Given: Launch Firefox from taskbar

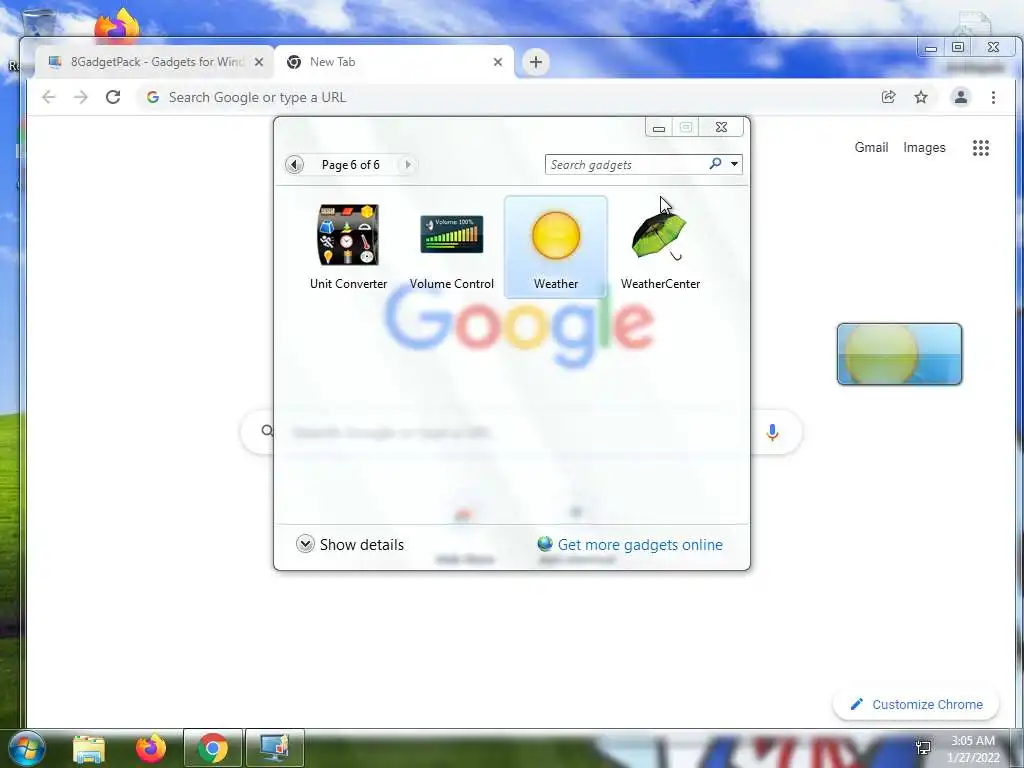Looking at the screenshot, I should 151,748.
